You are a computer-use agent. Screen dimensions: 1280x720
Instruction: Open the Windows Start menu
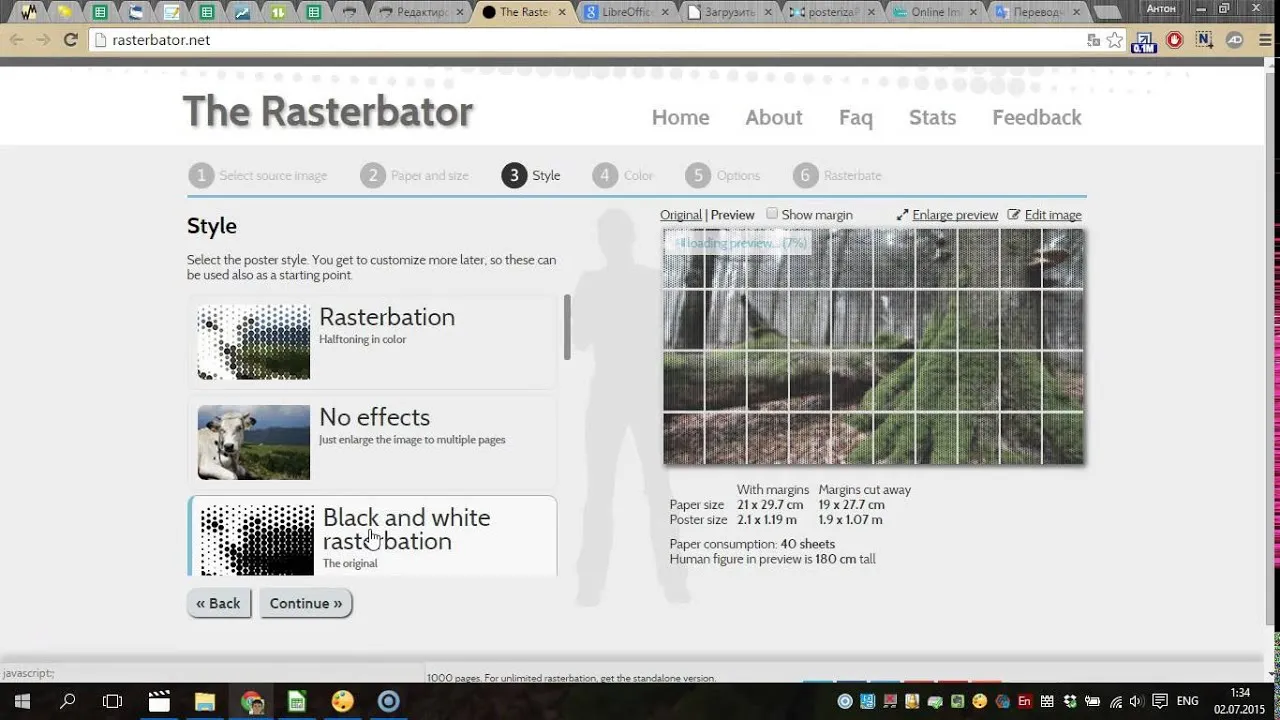tap(22, 701)
